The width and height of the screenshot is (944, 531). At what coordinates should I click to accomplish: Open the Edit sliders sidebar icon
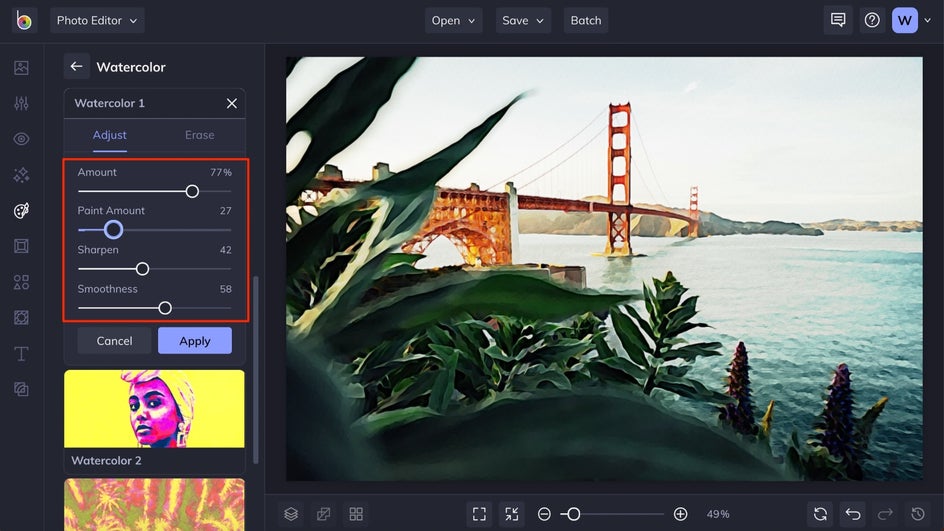coord(21,103)
